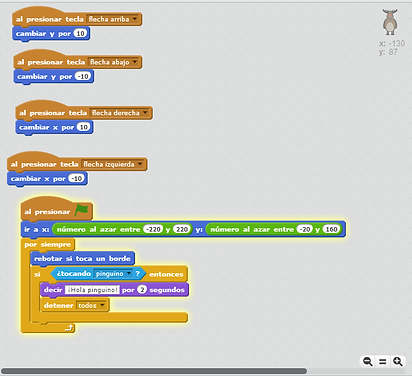Click the loop arrow at 'por siempre' bottom
Viewport: 412px width, 376px height.
pyautogui.click(x=69, y=328)
